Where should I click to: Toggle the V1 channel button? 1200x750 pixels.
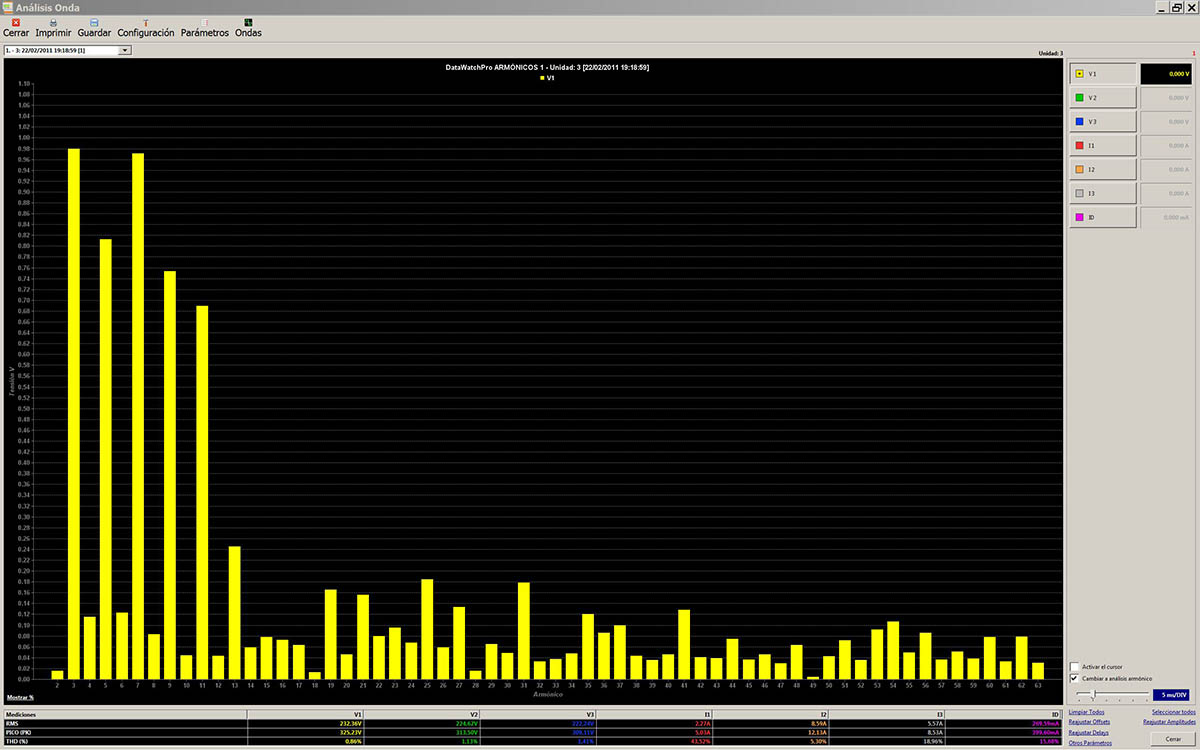1103,74
